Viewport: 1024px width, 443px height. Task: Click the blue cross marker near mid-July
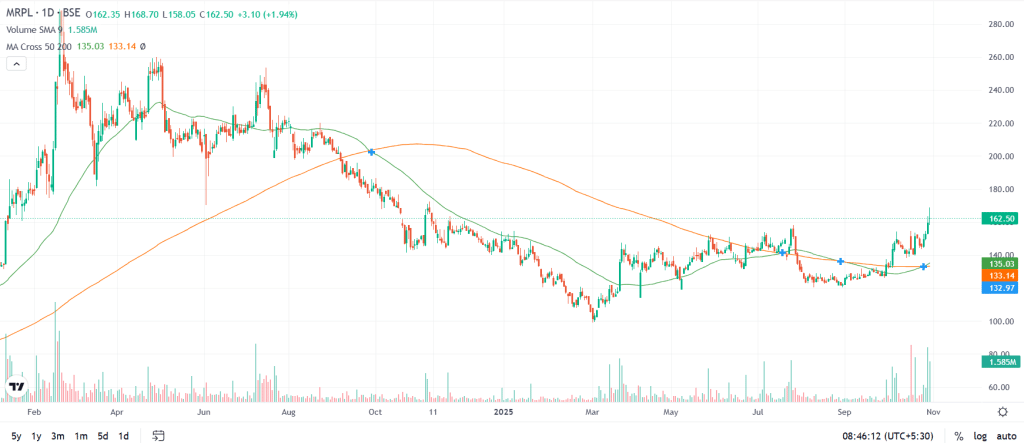pyautogui.click(x=782, y=252)
